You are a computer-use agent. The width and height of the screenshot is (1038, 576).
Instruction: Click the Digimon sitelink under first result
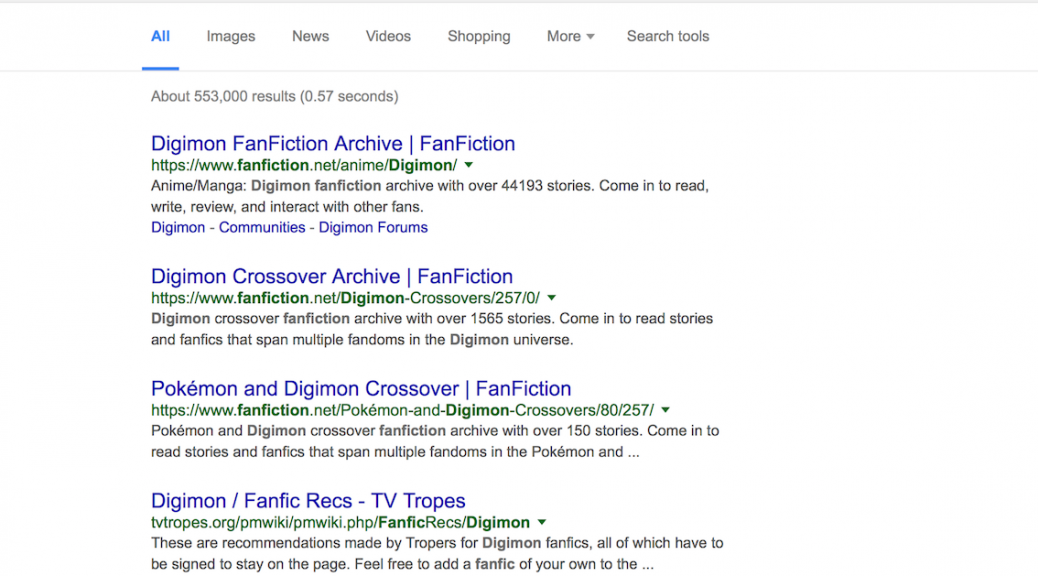[178, 227]
